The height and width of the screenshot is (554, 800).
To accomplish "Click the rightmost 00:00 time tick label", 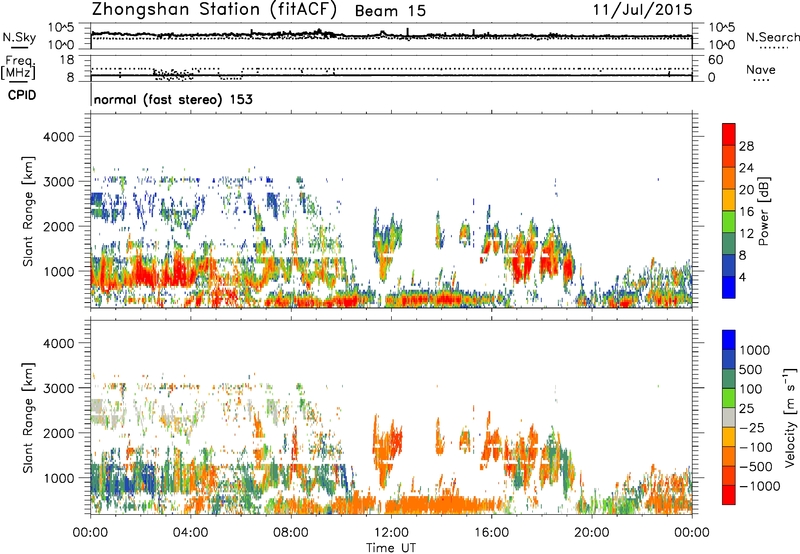I will click(692, 533).
